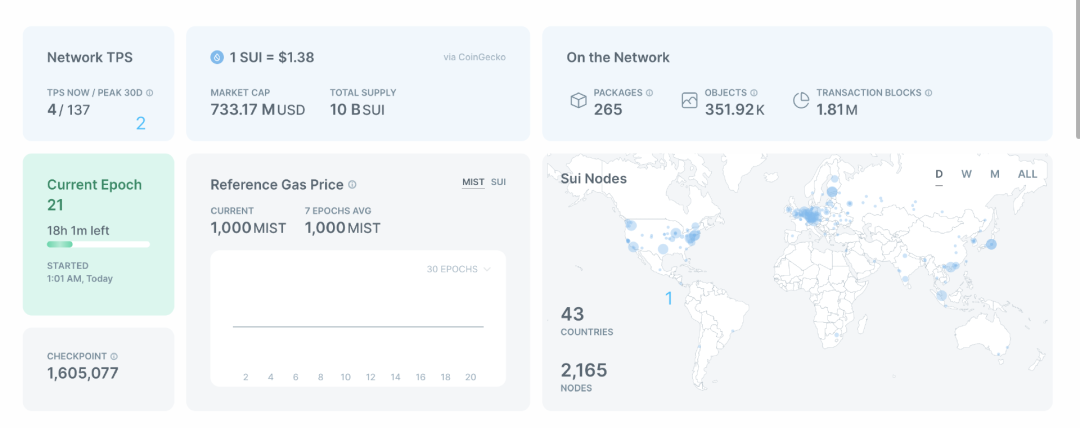Click the Packages cube icon
The width and height of the screenshot is (1080, 428).
(x=579, y=101)
